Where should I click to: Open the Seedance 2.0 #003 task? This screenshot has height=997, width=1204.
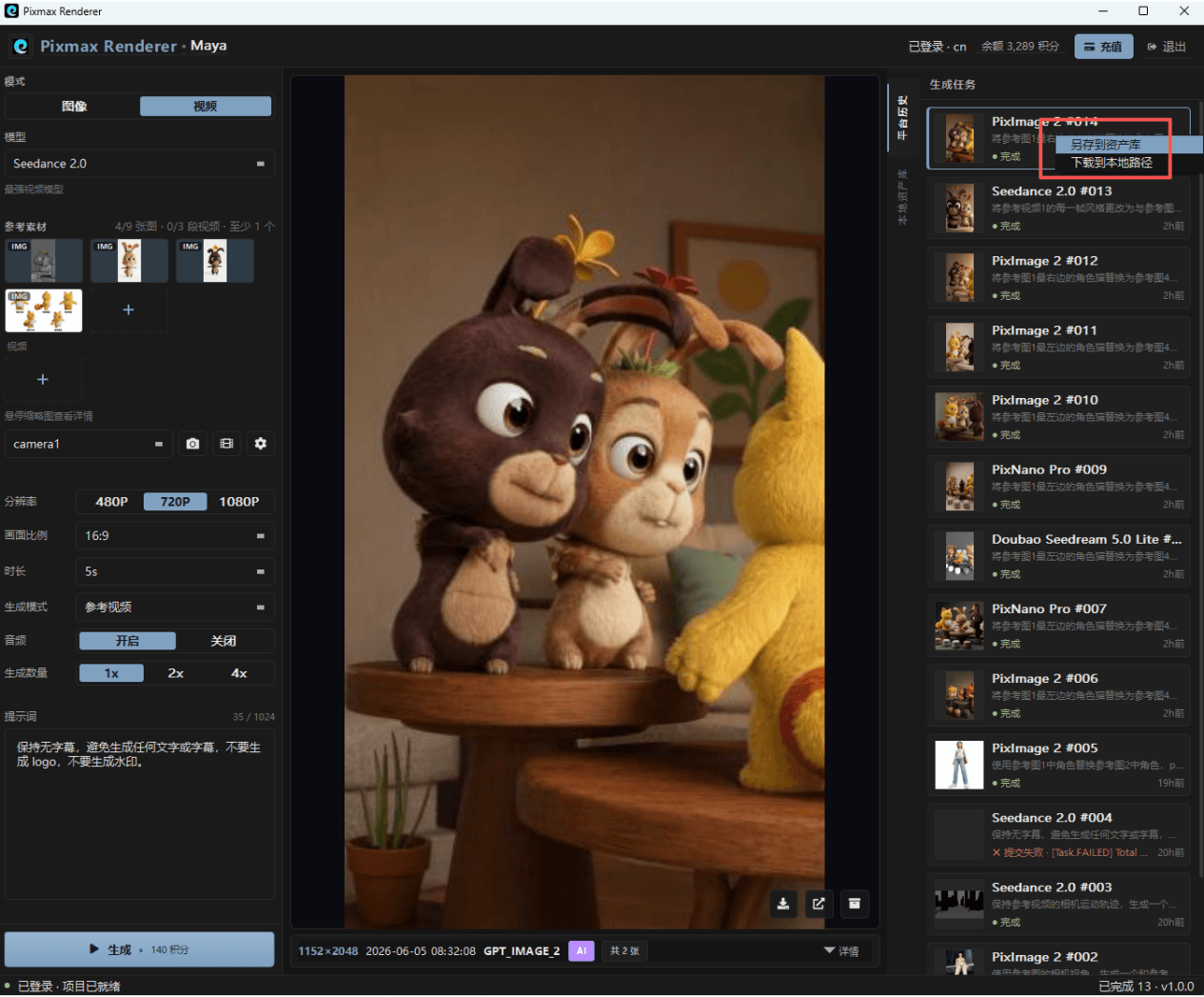1058,905
